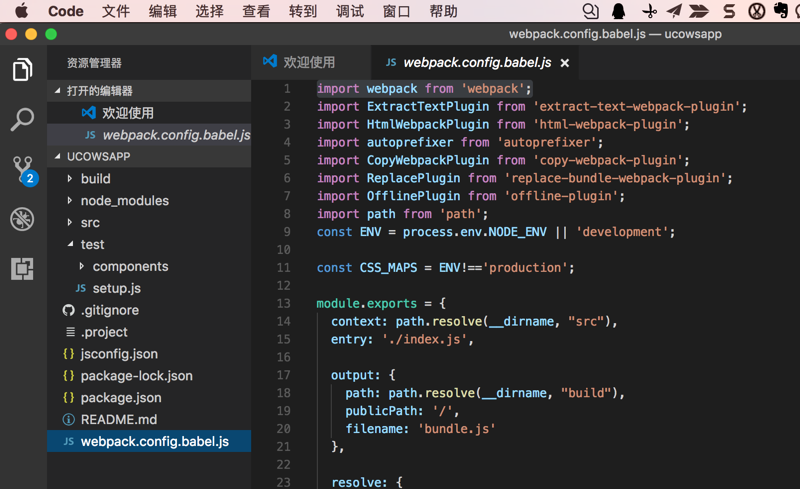
Task: Click 'bundle.js' filename string on line 20
Action: click(457, 429)
